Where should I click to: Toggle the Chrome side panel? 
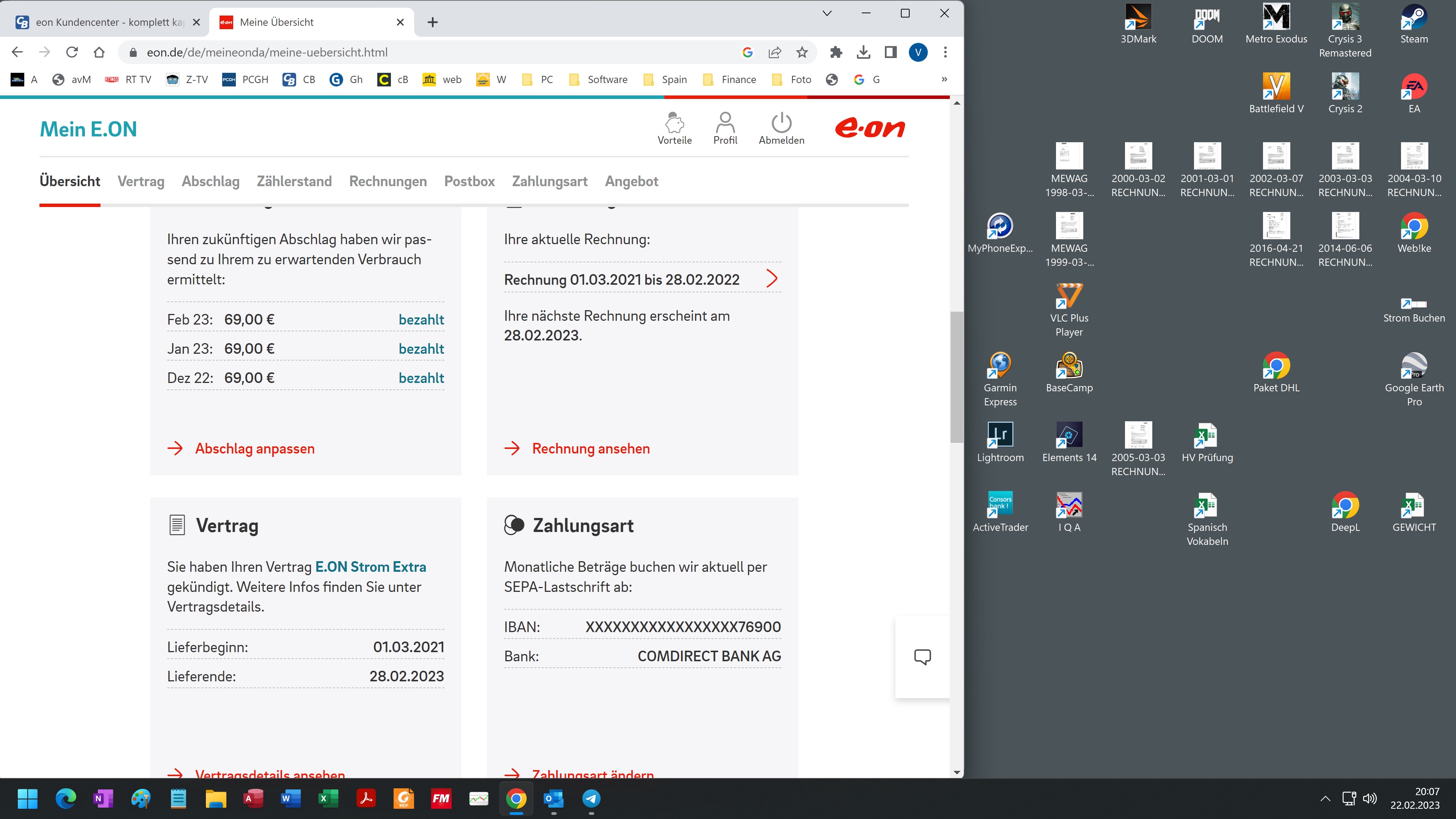pyautogui.click(x=890, y=53)
